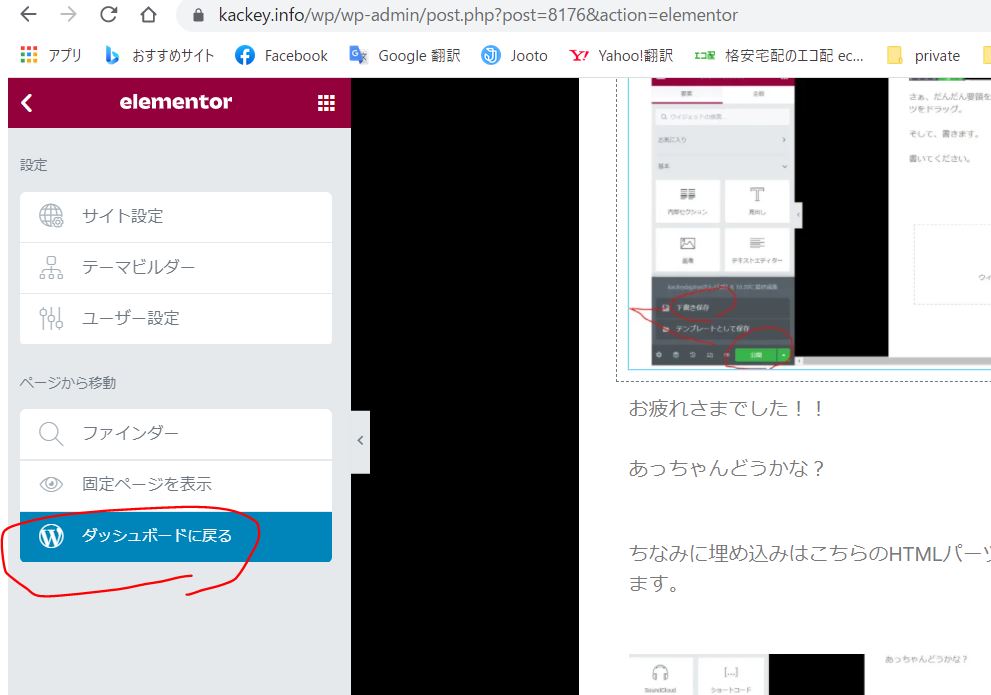Click the globe icon for サイト設定
Screen dimensions: 991x695
click(x=51, y=216)
